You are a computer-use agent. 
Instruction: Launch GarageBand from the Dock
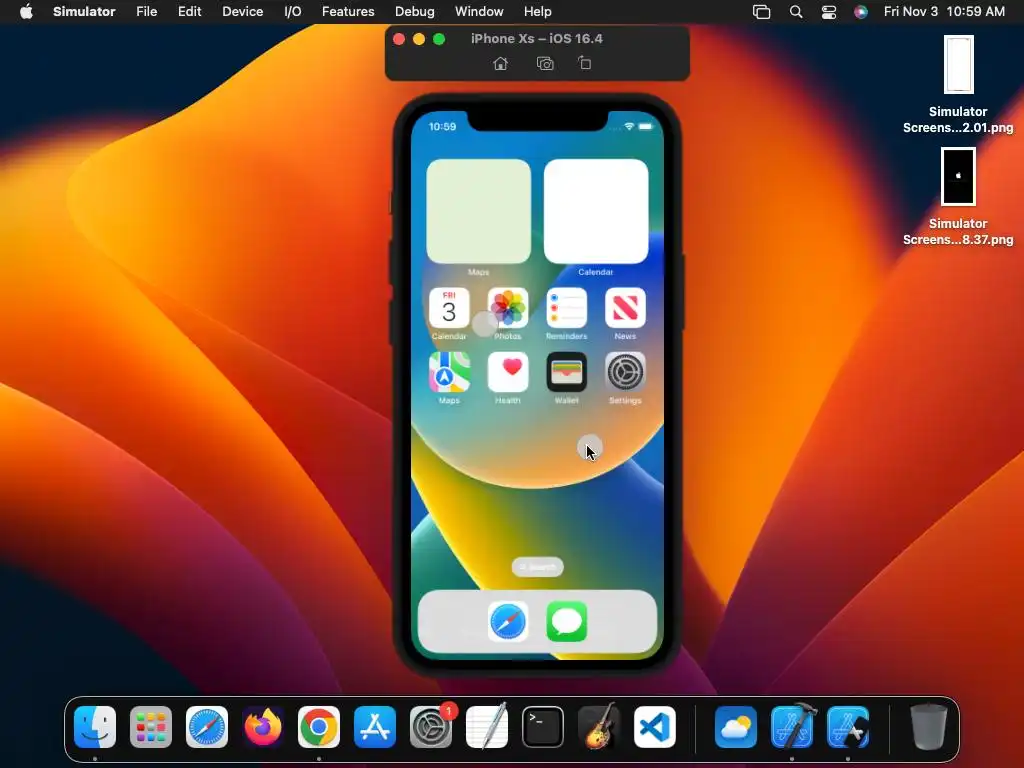pyautogui.click(x=599, y=726)
